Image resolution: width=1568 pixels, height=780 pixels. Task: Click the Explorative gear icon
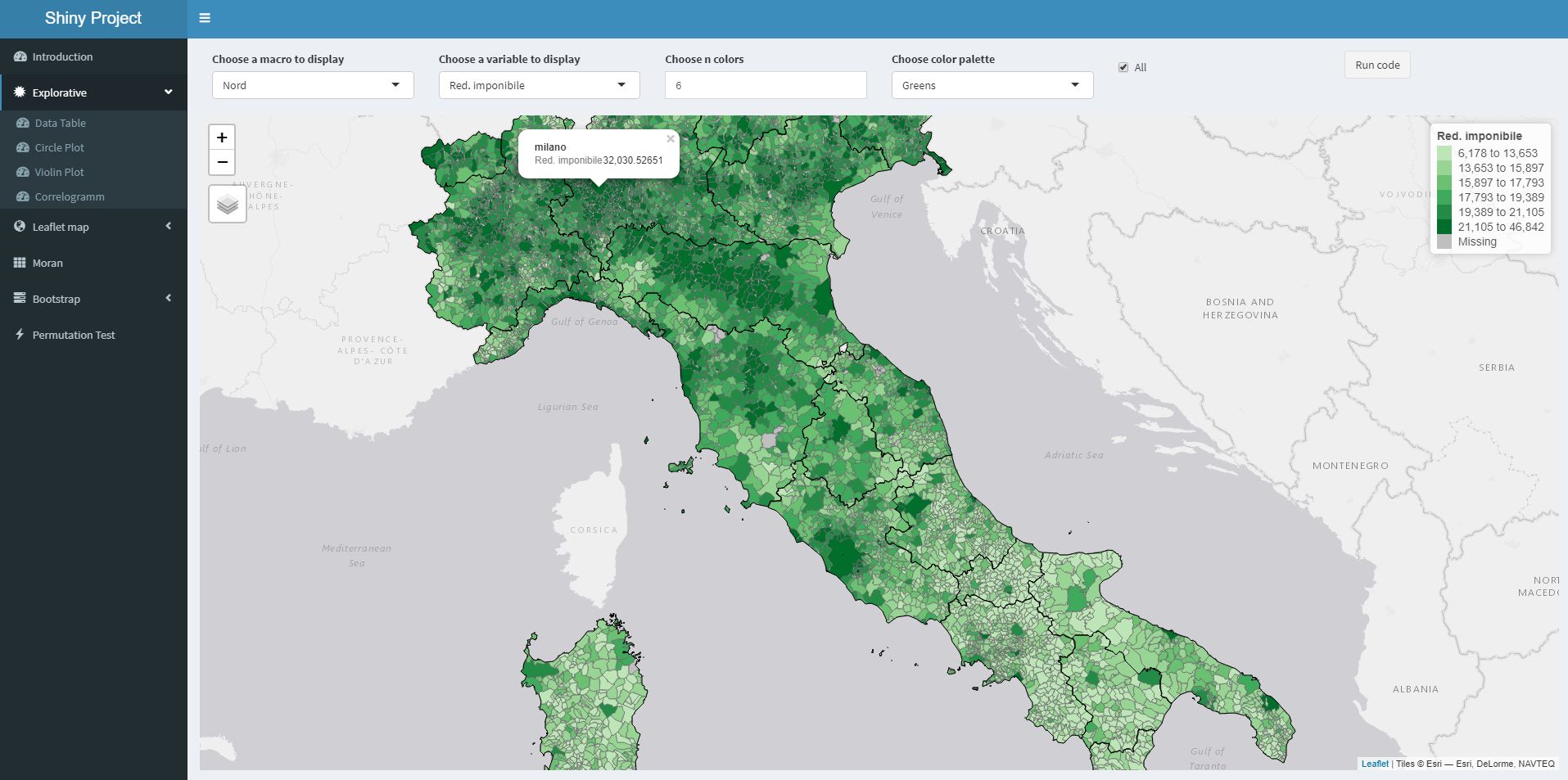click(20, 92)
